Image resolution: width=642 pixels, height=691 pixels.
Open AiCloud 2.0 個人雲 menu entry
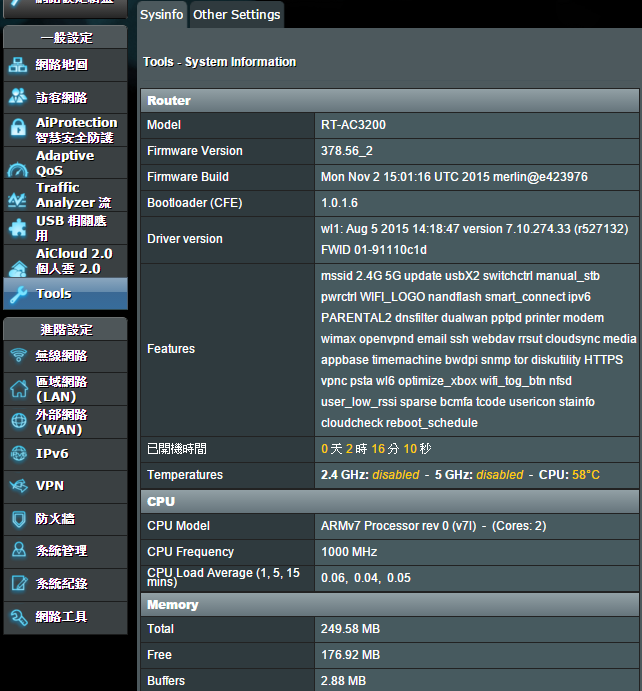[66, 261]
